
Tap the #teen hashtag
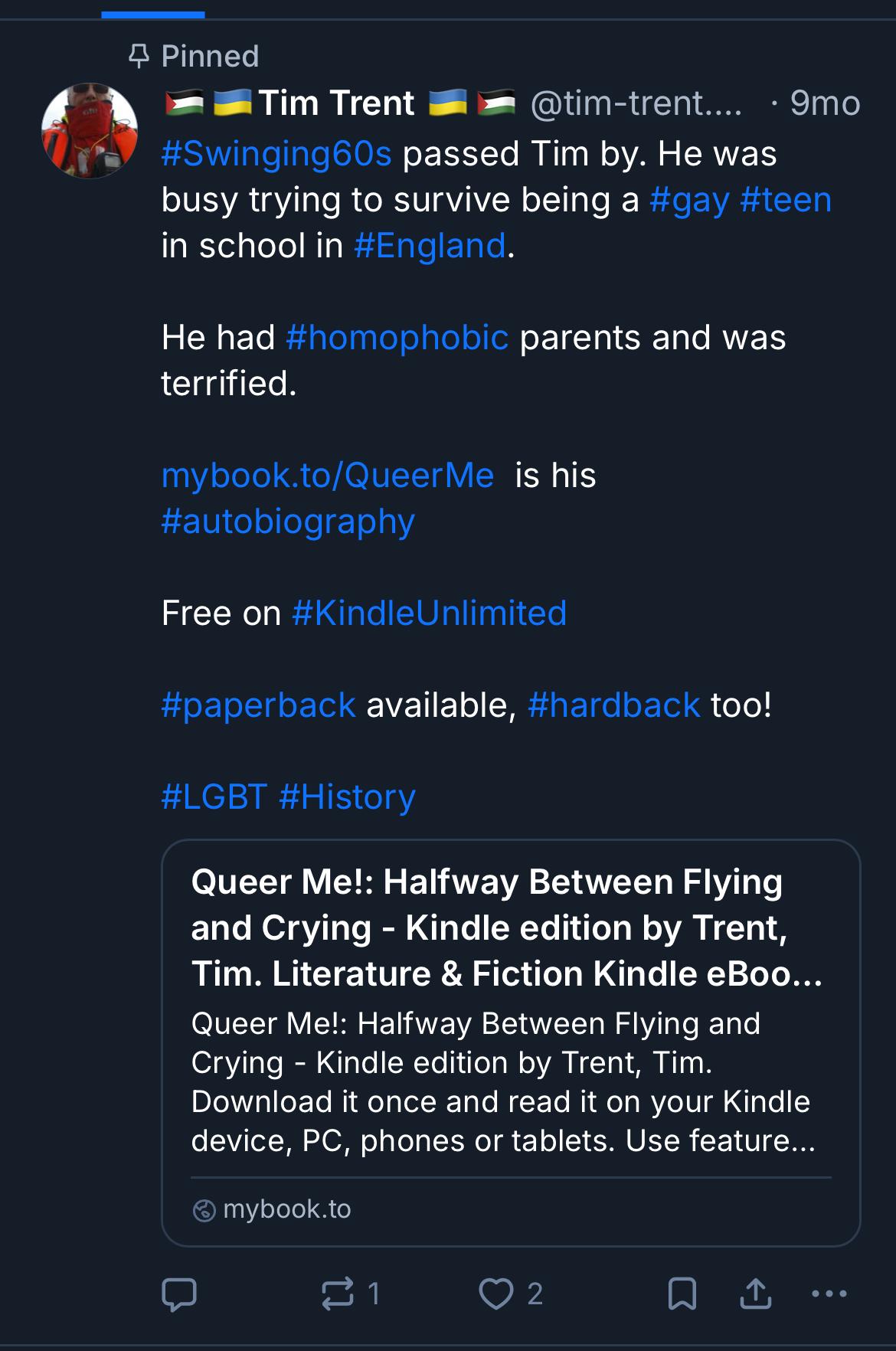click(786, 200)
